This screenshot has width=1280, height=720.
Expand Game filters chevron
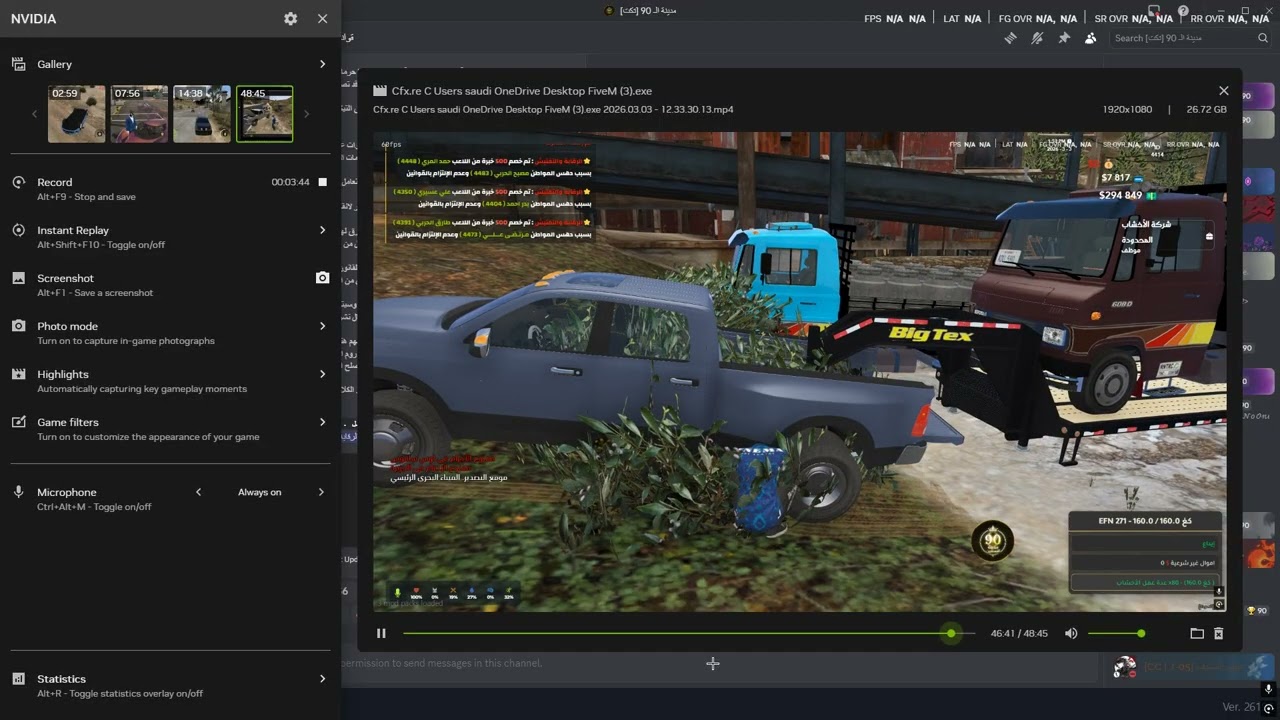322,422
